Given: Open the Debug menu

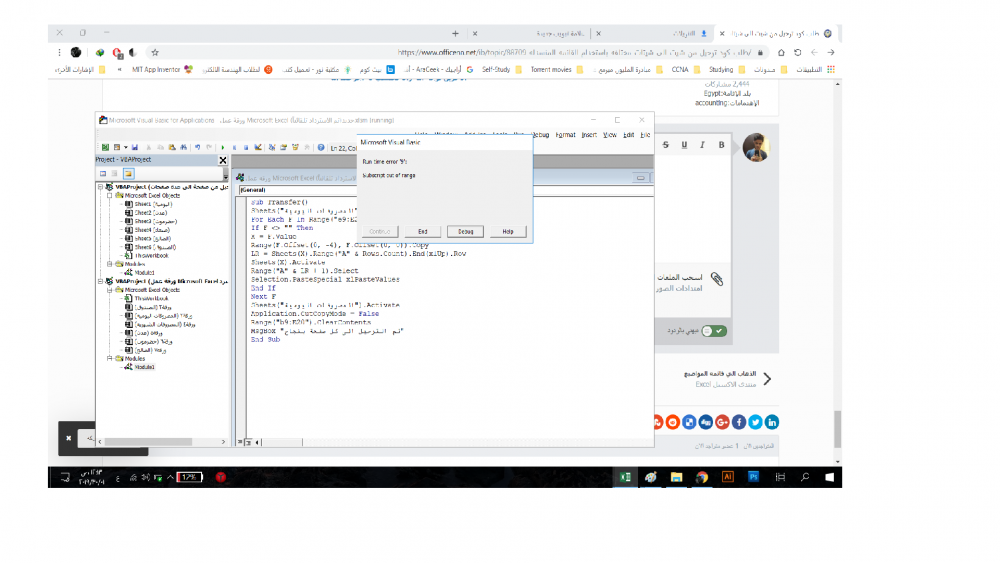Looking at the screenshot, I should pyautogui.click(x=541, y=134).
